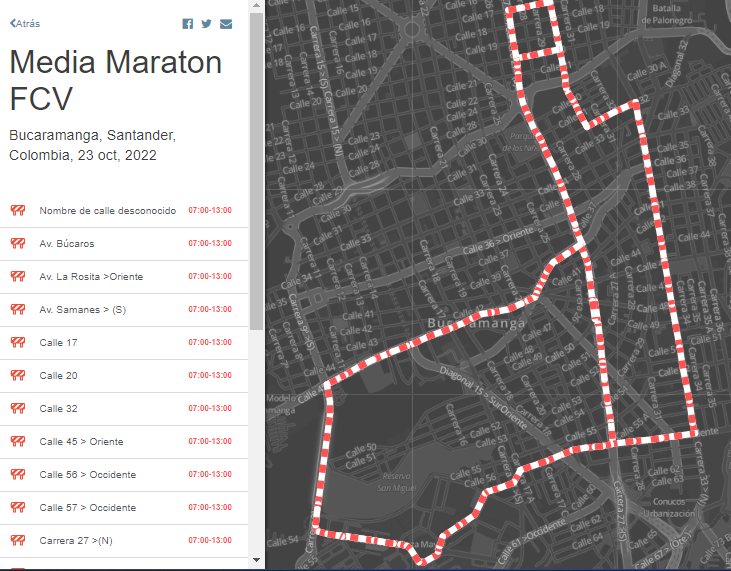
Task: Click the 07:00-13:00 time for Av. Búcaros
Action: tap(210, 243)
